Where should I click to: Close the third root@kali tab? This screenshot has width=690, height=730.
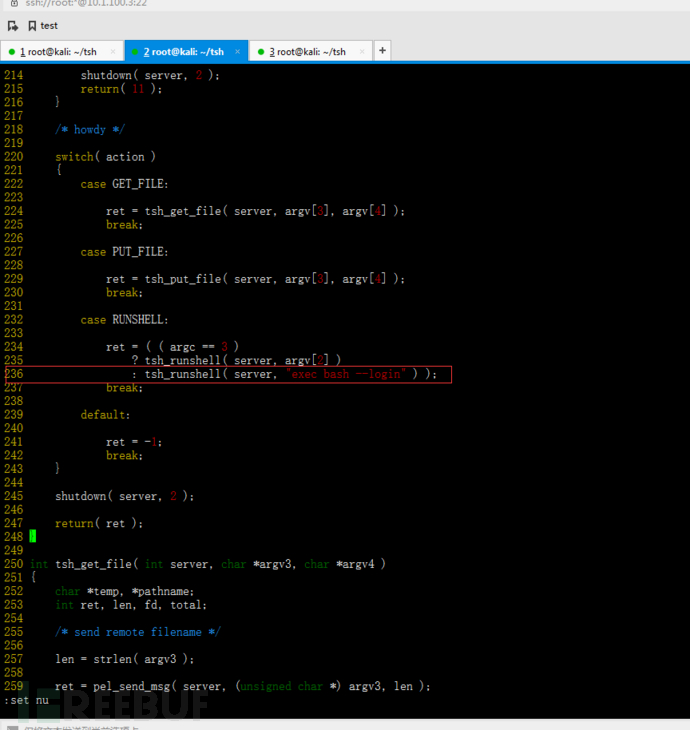click(362, 52)
